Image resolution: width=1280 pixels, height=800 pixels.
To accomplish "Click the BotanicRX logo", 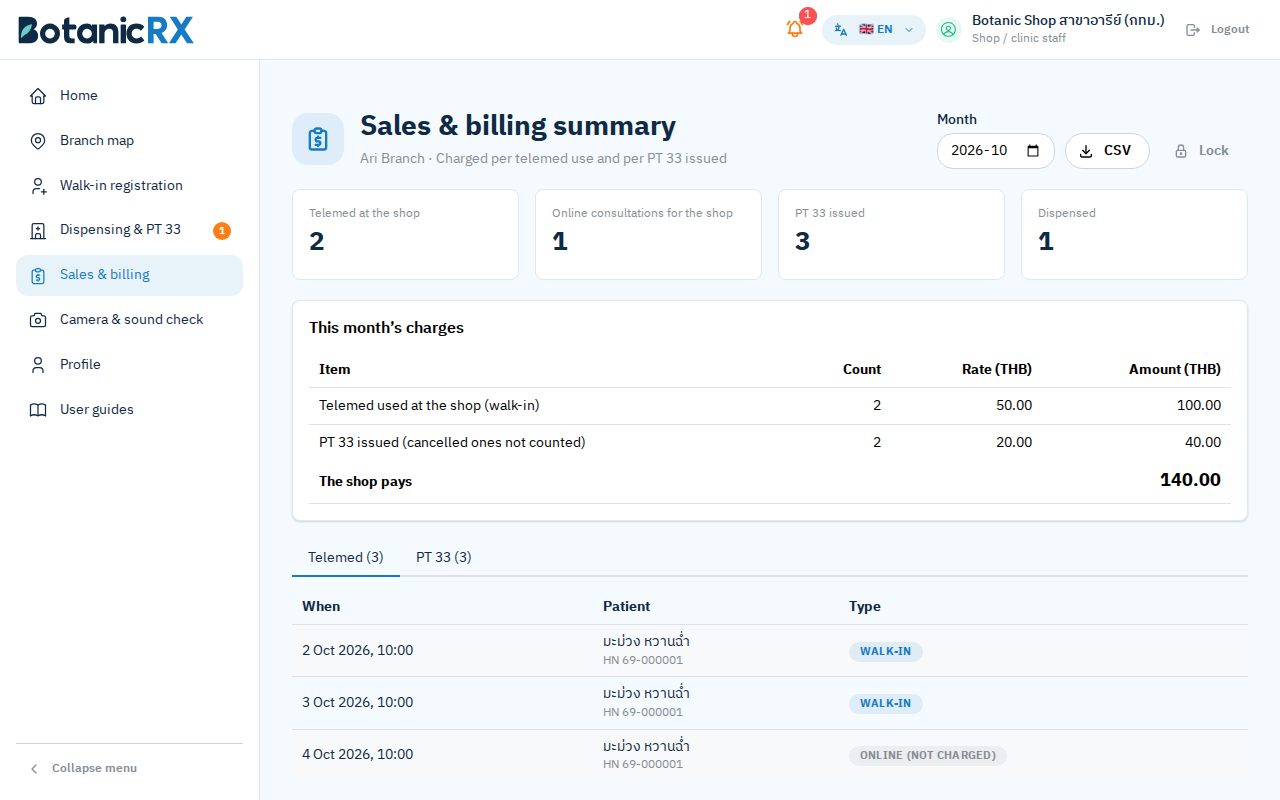I will click(x=106, y=30).
